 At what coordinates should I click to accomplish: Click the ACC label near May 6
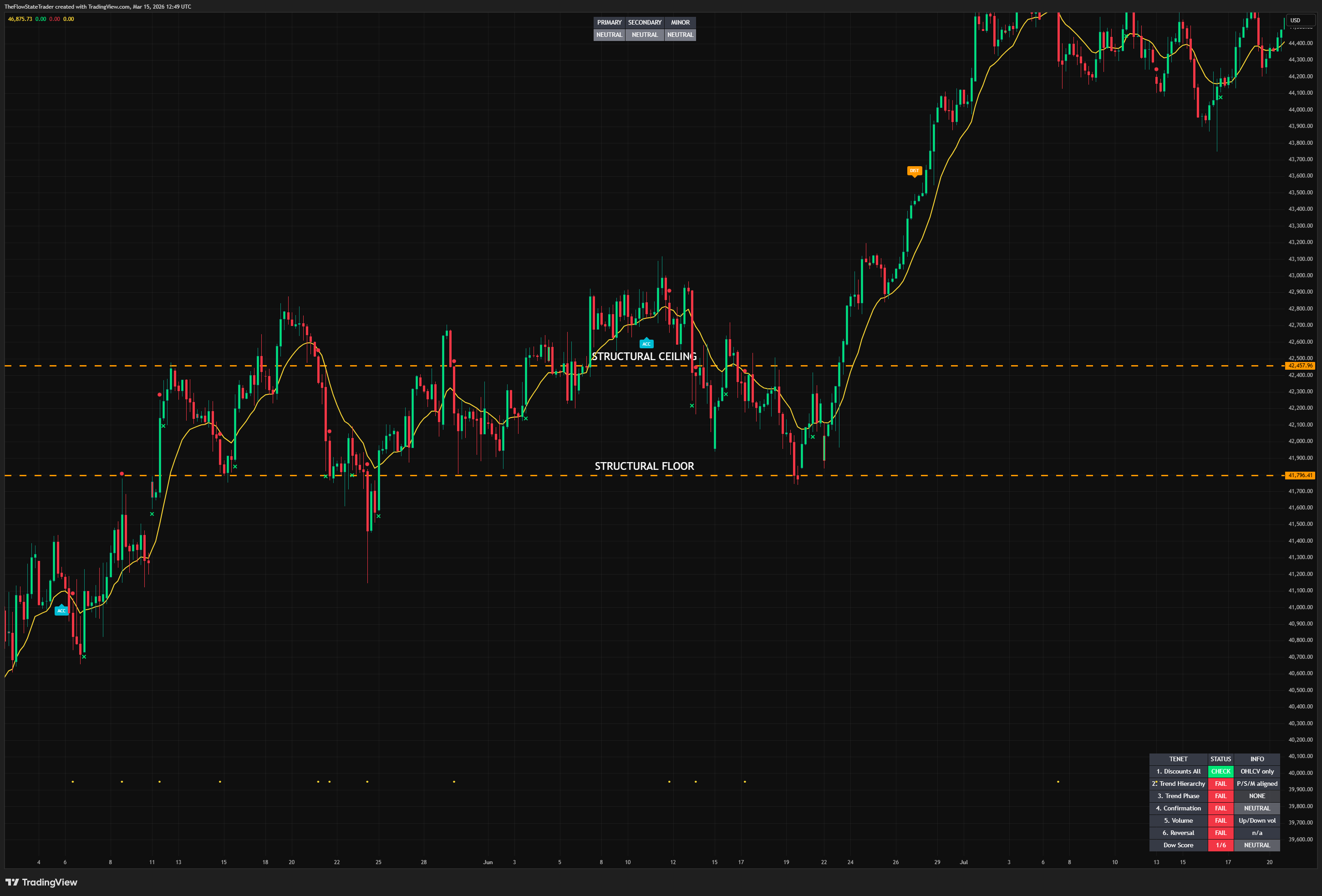pyautogui.click(x=61, y=610)
